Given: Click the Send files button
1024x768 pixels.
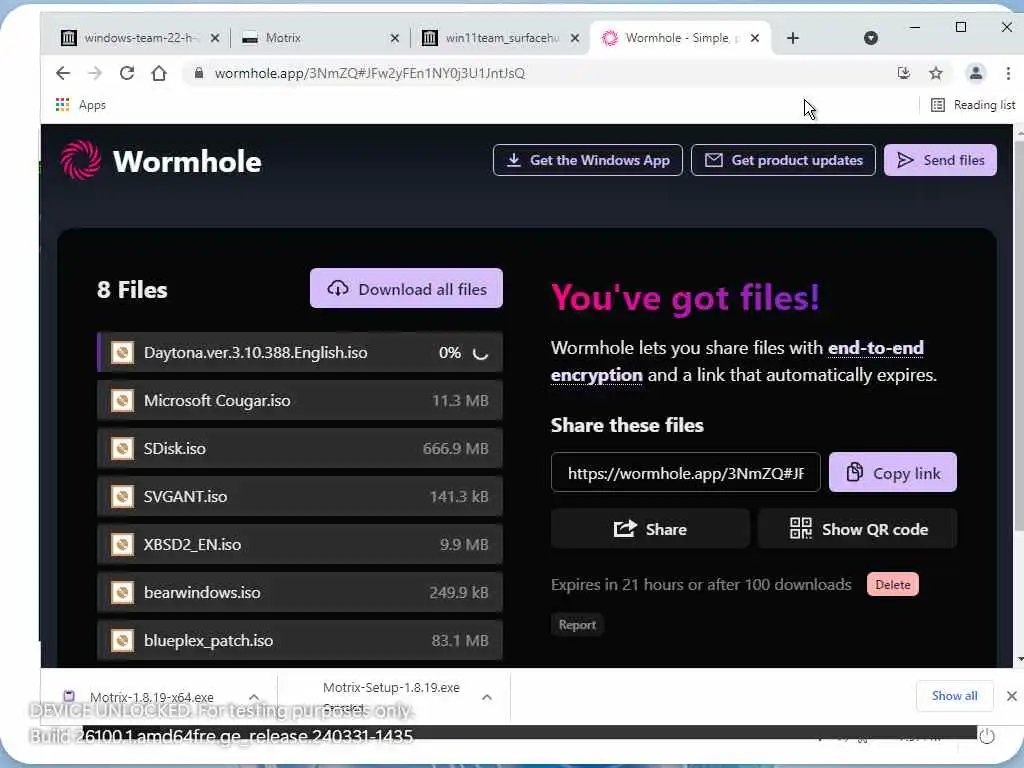Looking at the screenshot, I should pos(940,160).
